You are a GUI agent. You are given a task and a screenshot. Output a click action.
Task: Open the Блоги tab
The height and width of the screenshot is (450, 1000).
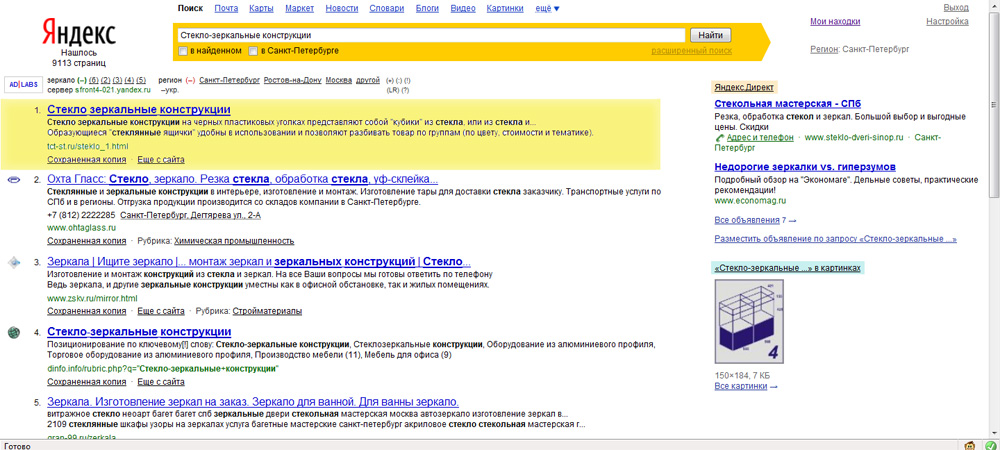click(x=427, y=9)
